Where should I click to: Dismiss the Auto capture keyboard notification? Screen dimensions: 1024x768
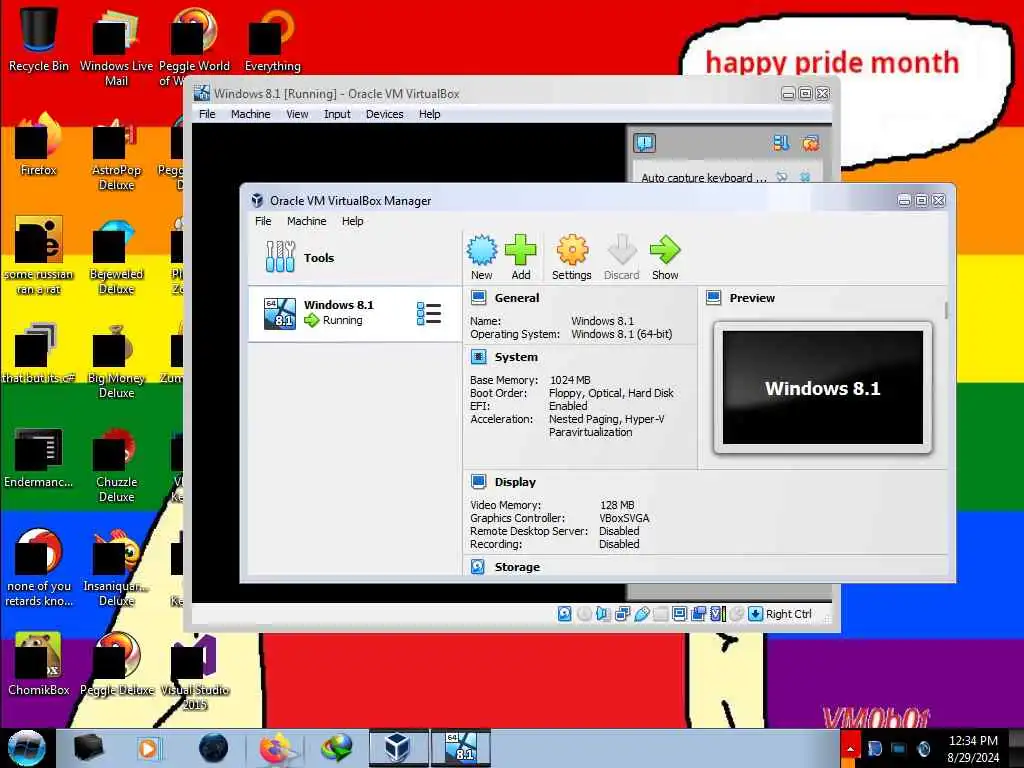click(x=805, y=177)
